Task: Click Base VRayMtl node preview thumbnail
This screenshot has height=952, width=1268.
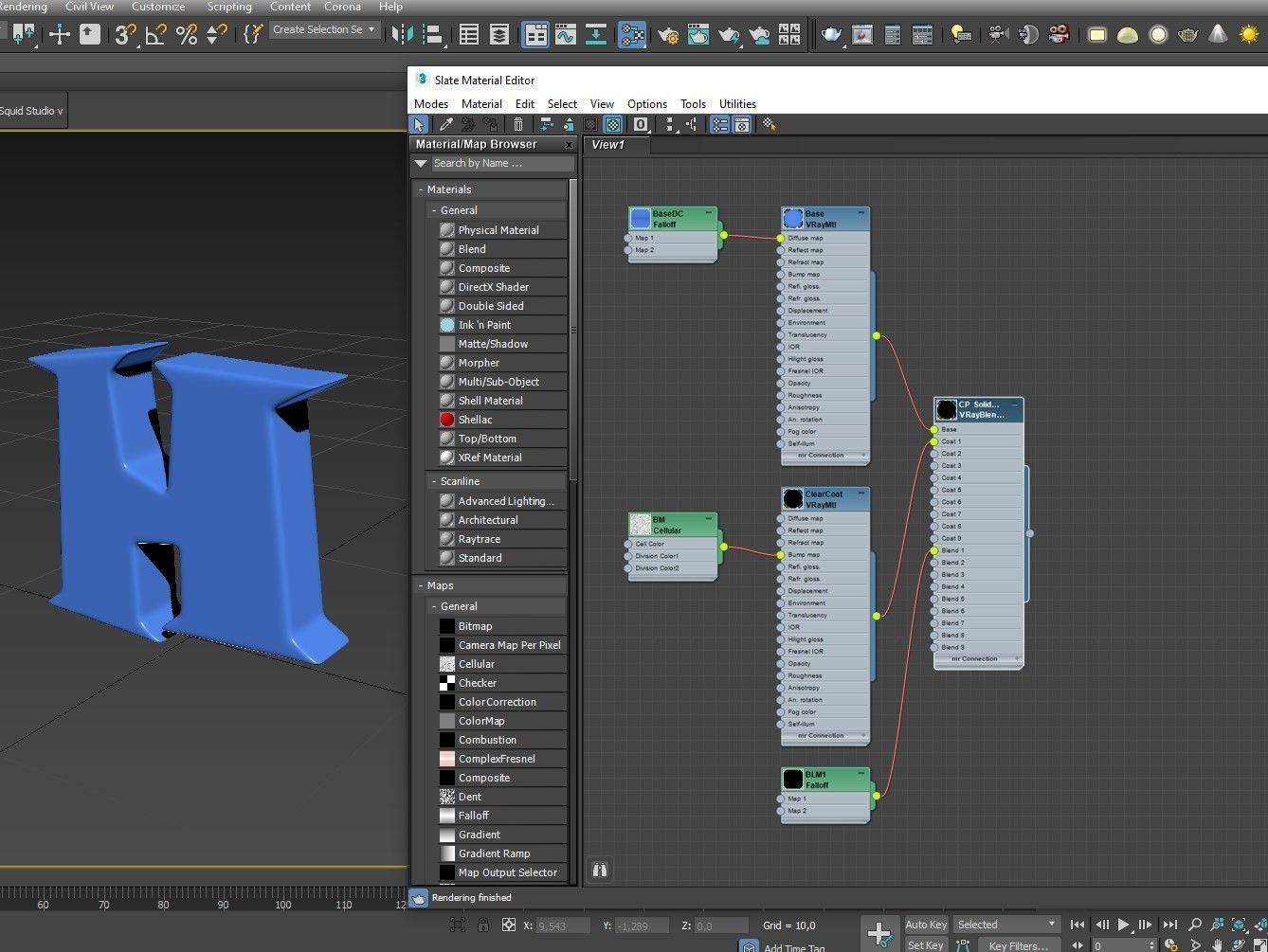Action: 793,219
